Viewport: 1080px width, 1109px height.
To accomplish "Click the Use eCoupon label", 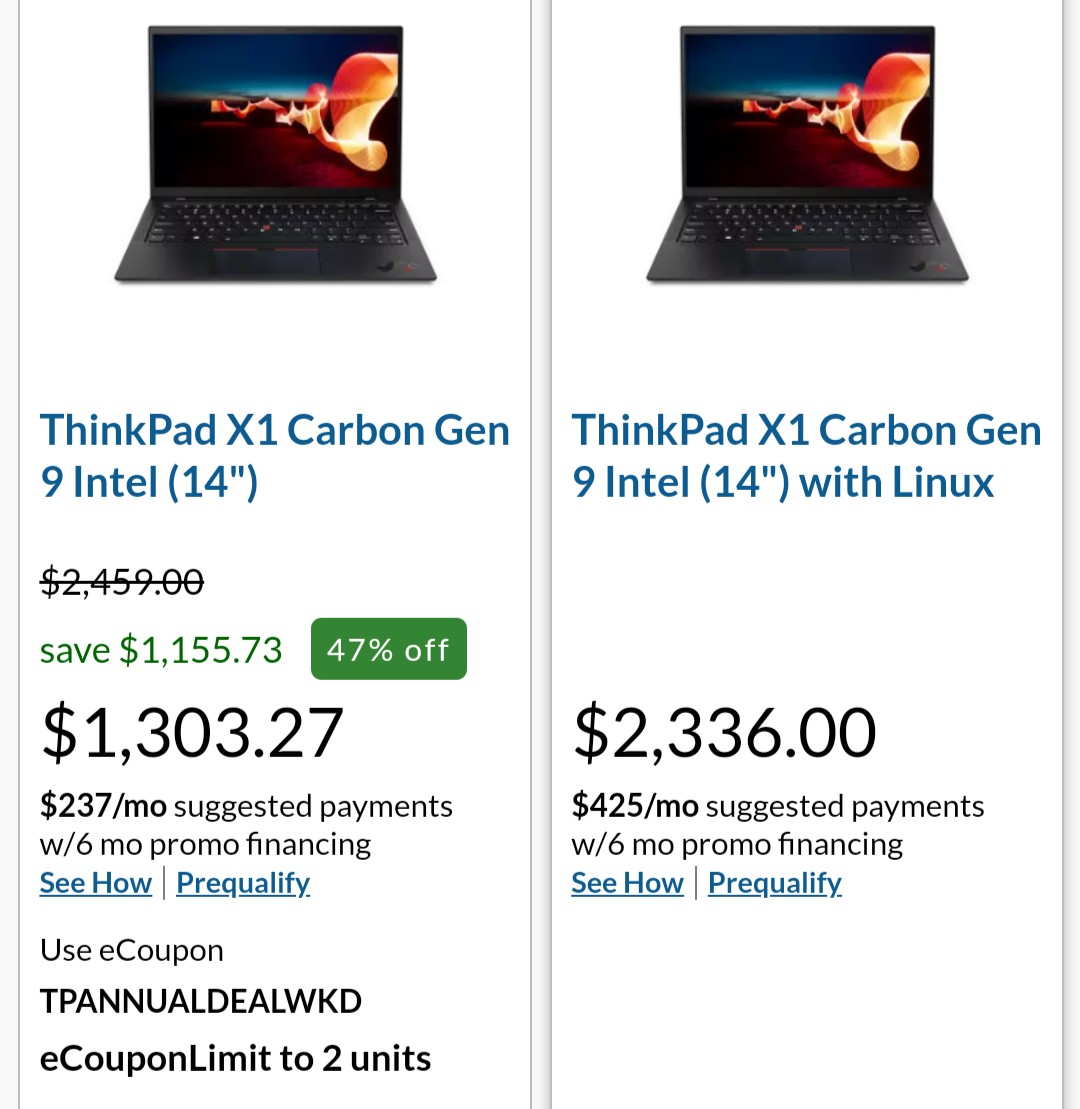I will point(132,950).
